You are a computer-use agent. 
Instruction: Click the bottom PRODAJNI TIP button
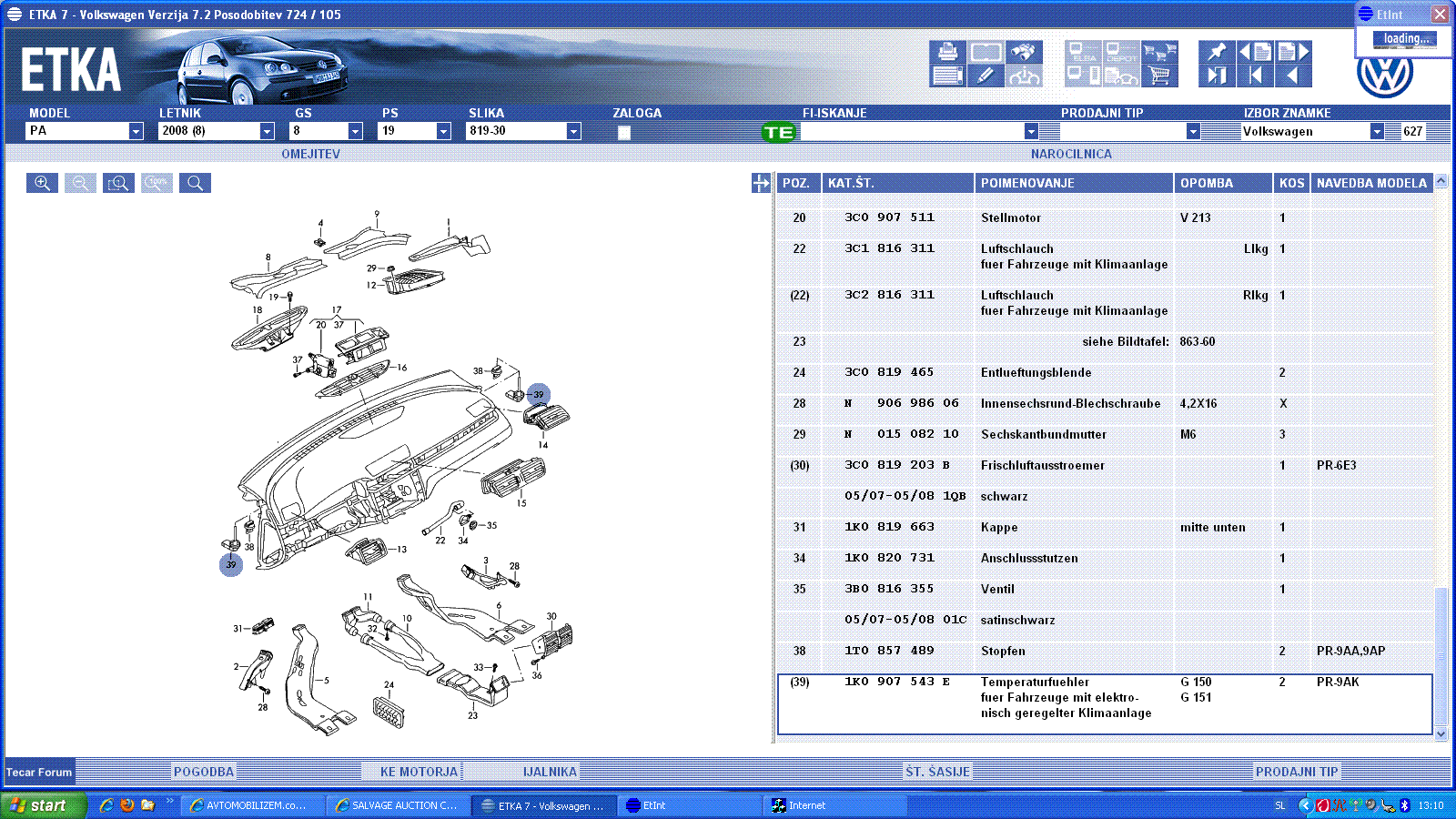pos(1297,772)
